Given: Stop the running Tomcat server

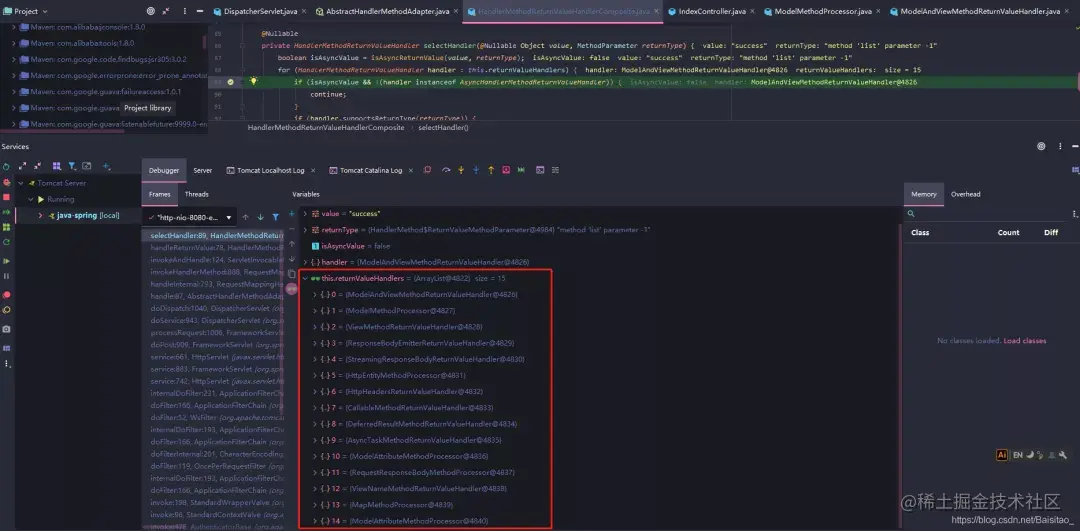Looking at the screenshot, I should 6,197.
